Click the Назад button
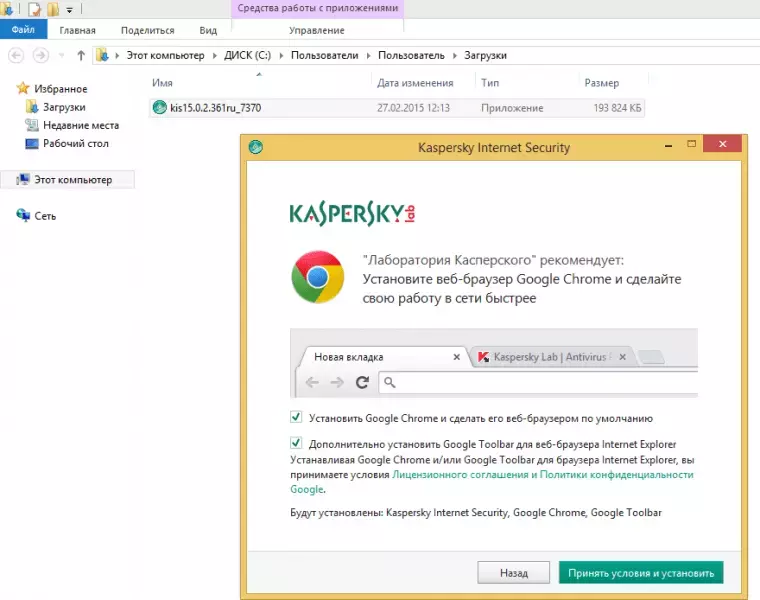The height and width of the screenshot is (600, 760). tap(513, 573)
